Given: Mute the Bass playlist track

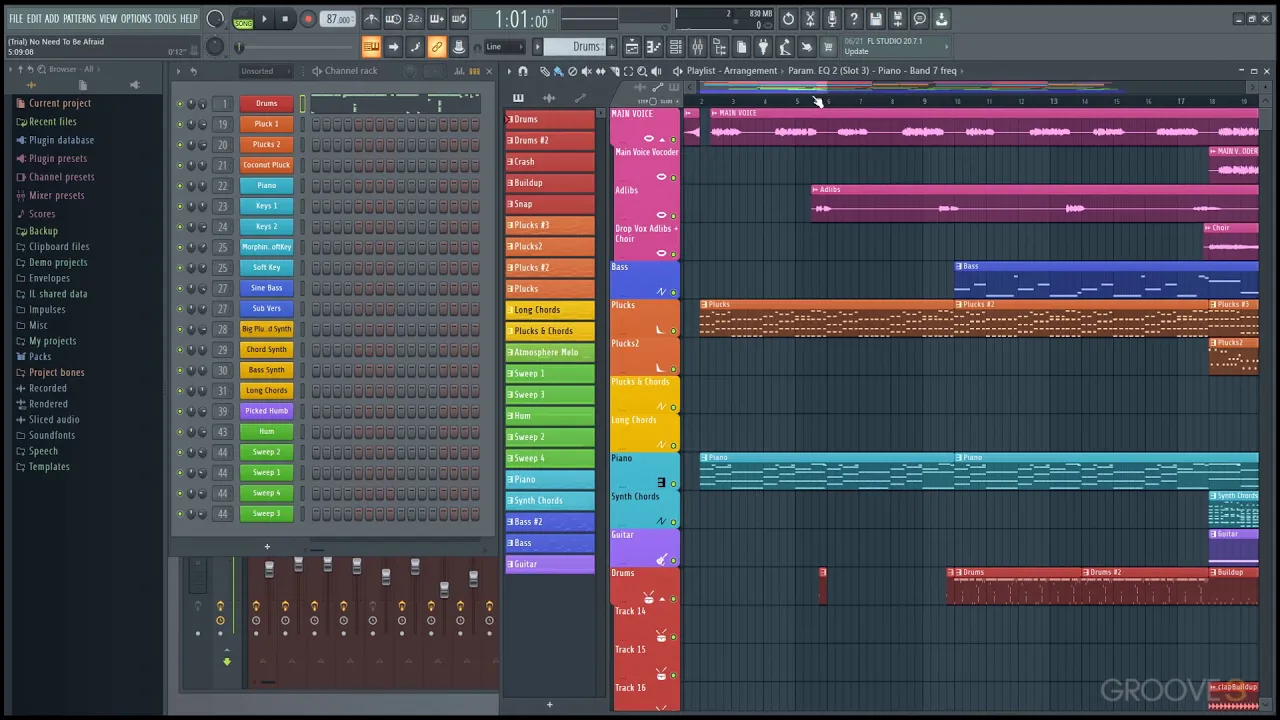Looking at the screenshot, I should click(x=673, y=292).
